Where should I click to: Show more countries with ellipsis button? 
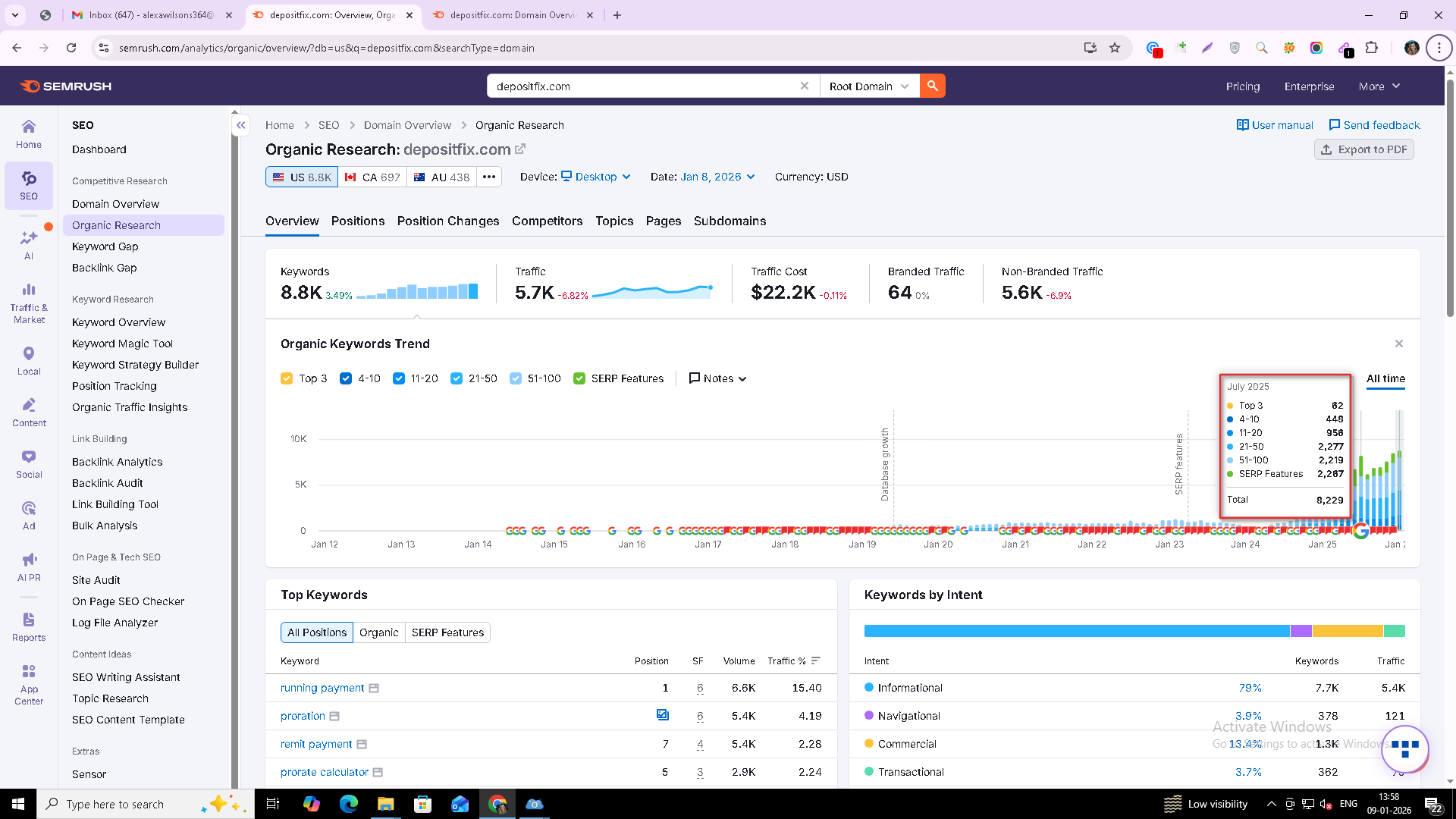pos(489,177)
